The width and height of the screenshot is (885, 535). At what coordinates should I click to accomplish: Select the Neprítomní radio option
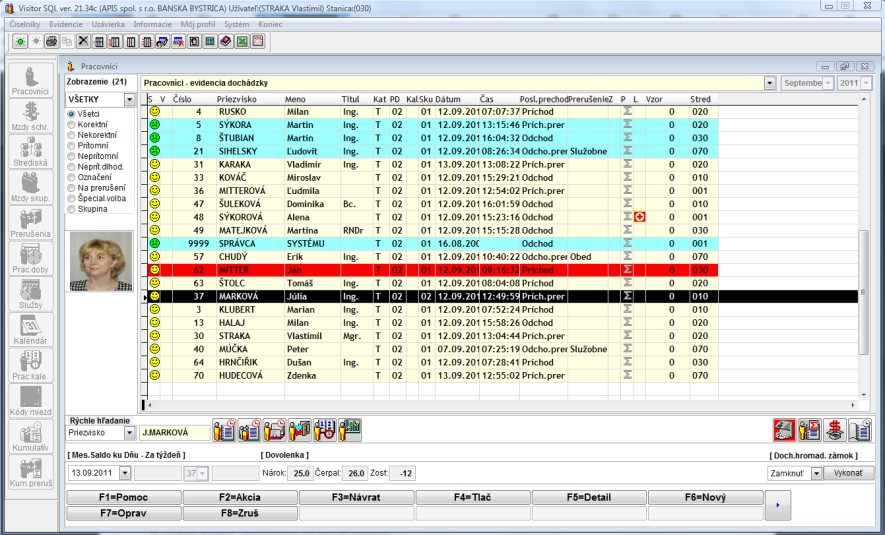pyautogui.click(x=70, y=154)
